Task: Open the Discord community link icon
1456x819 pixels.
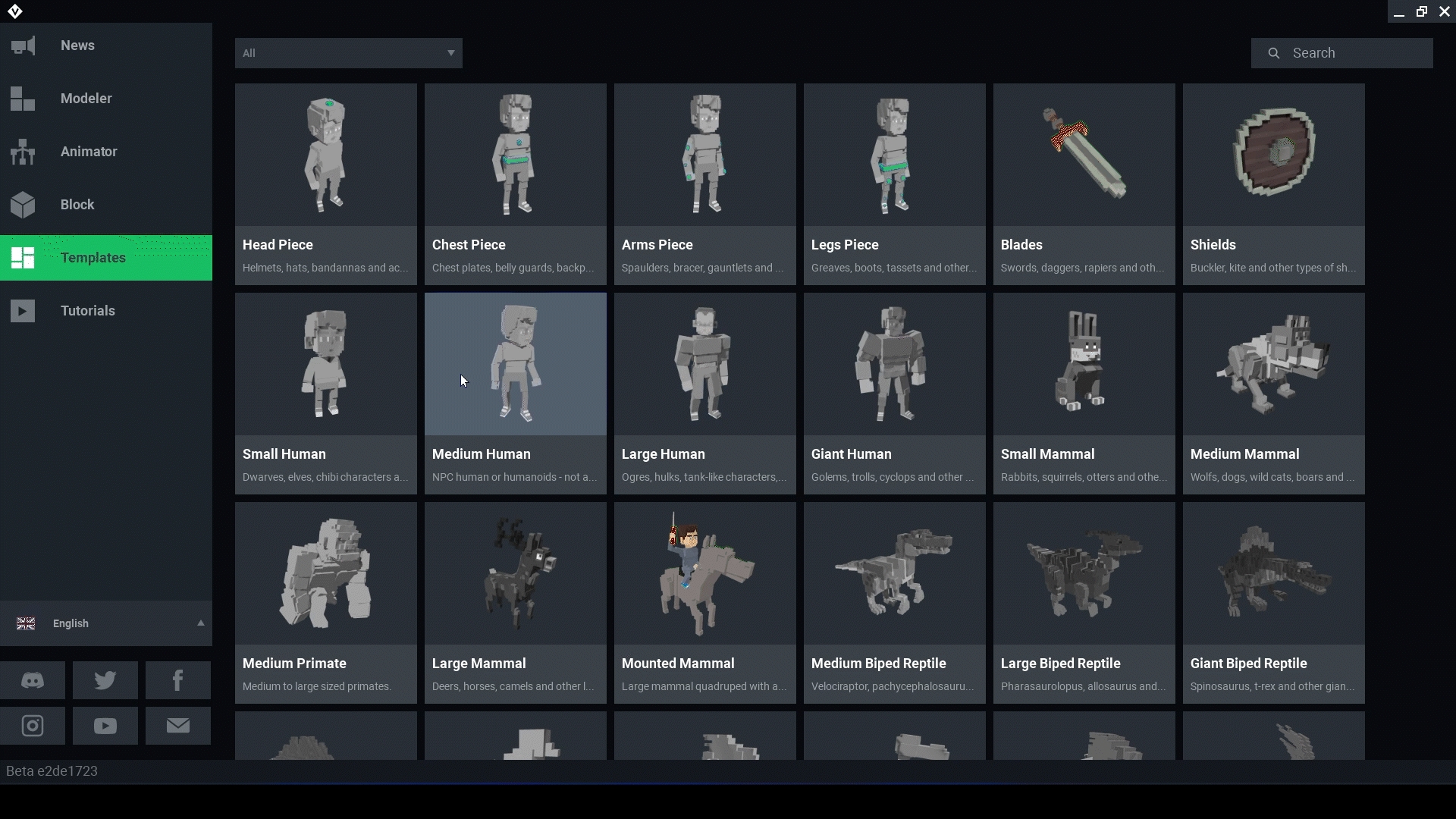Action: pos(32,680)
